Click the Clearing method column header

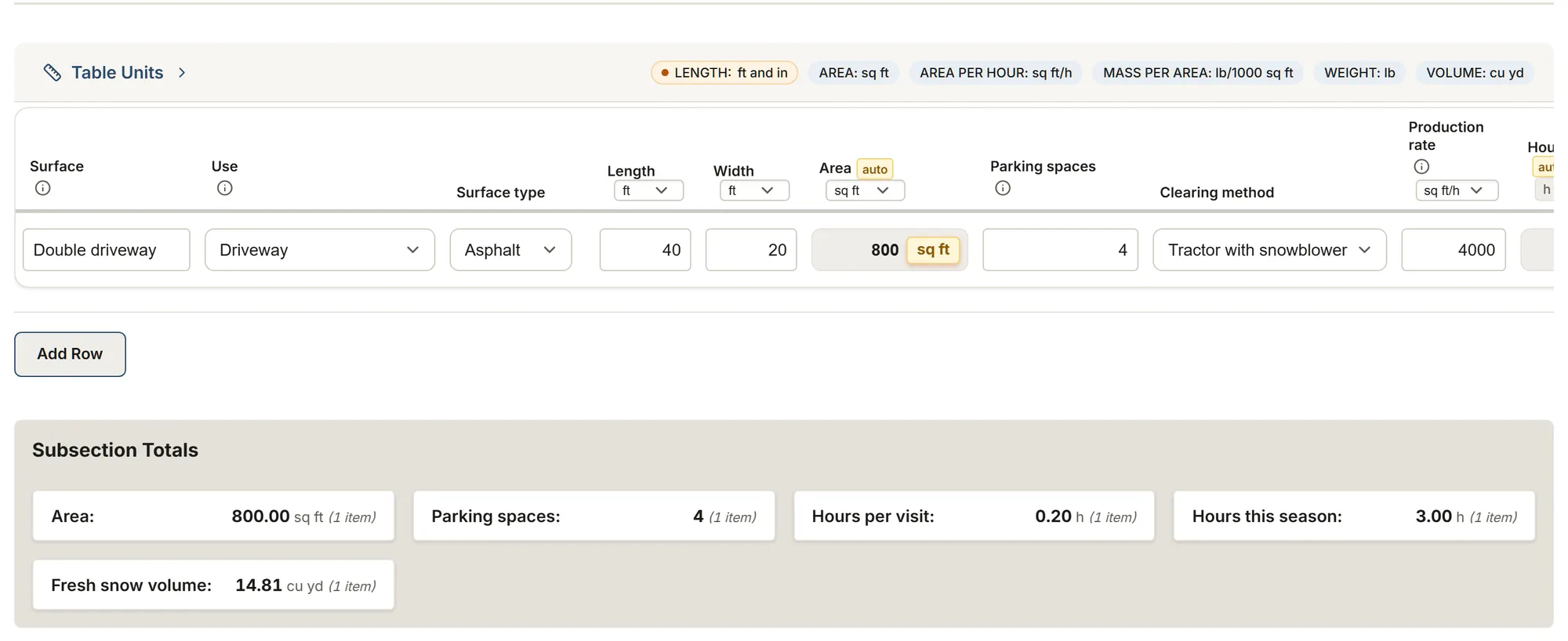click(1217, 193)
